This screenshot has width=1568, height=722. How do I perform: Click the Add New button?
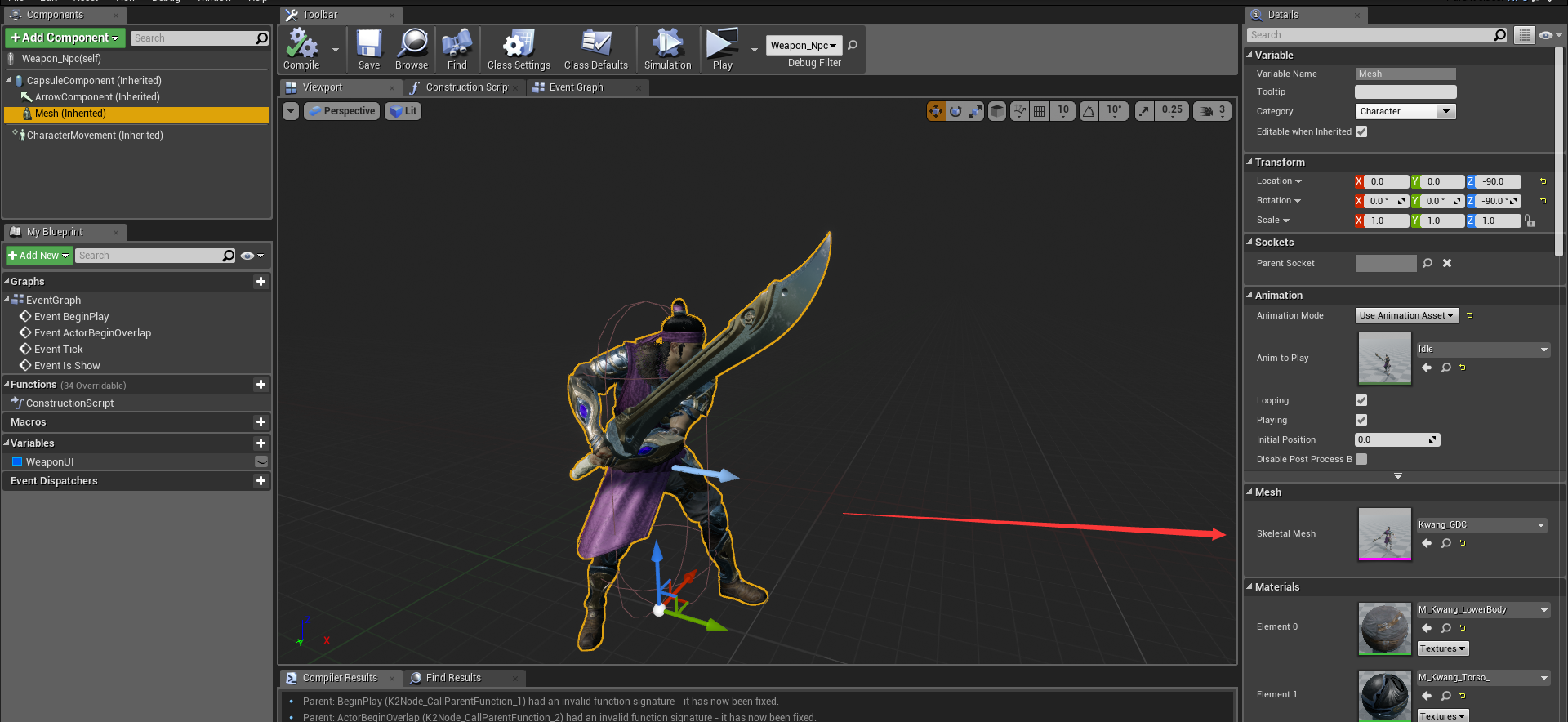pos(39,256)
